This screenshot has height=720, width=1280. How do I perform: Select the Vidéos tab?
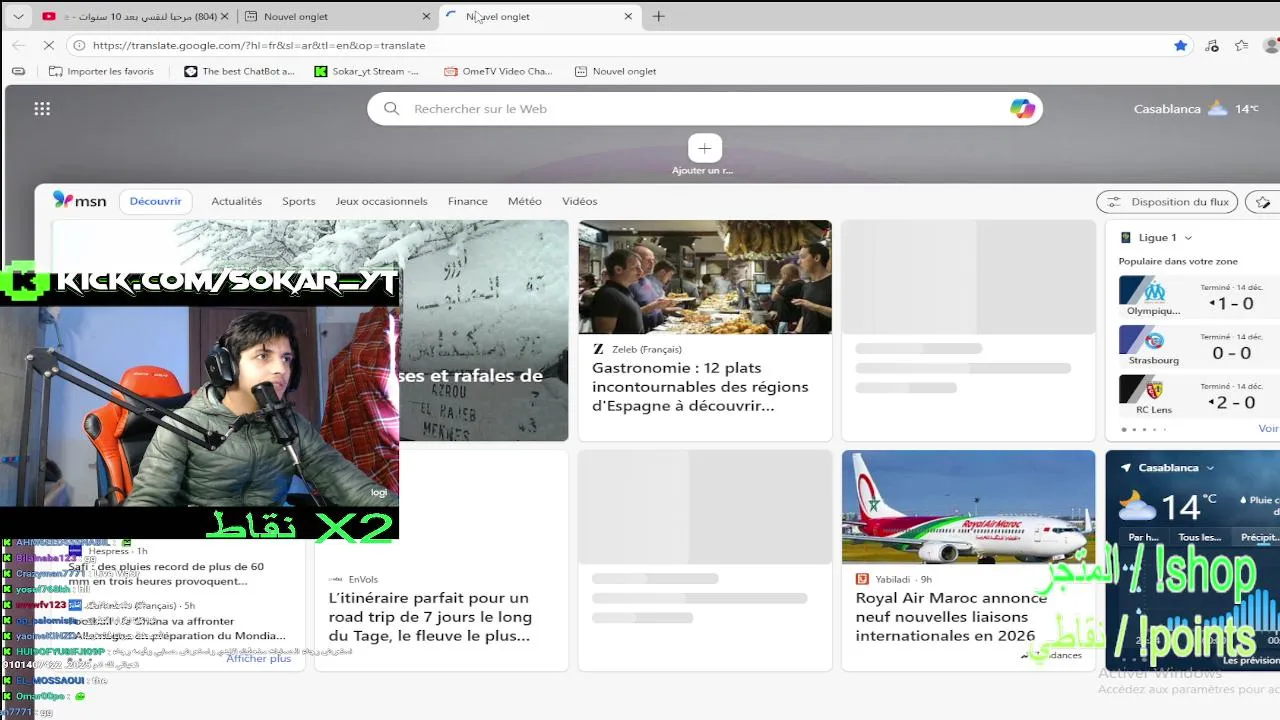click(x=579, y=201)
